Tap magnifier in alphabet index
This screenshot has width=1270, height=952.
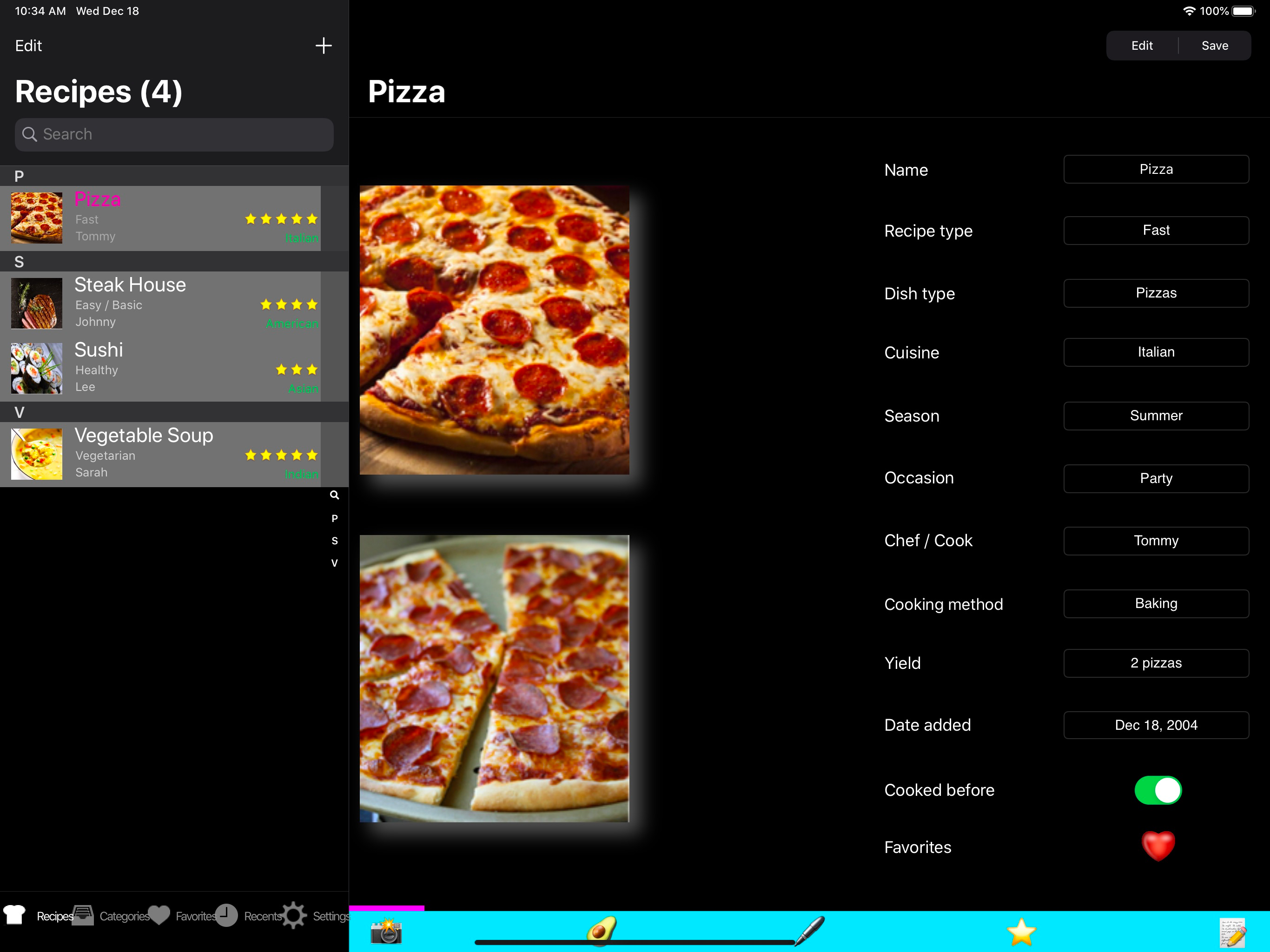[x=334, y=495]
